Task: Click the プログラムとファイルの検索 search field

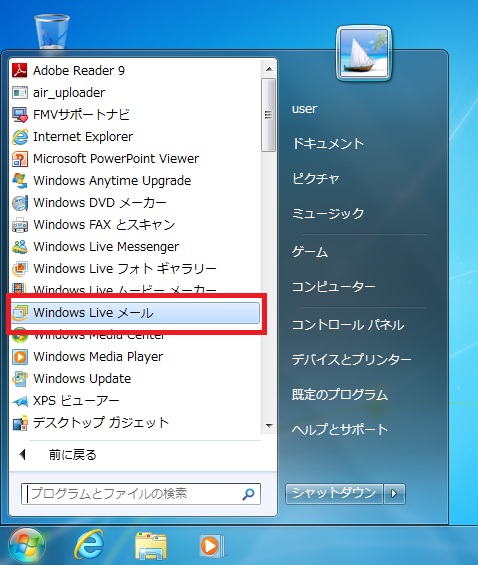Action: pos(141,494)
